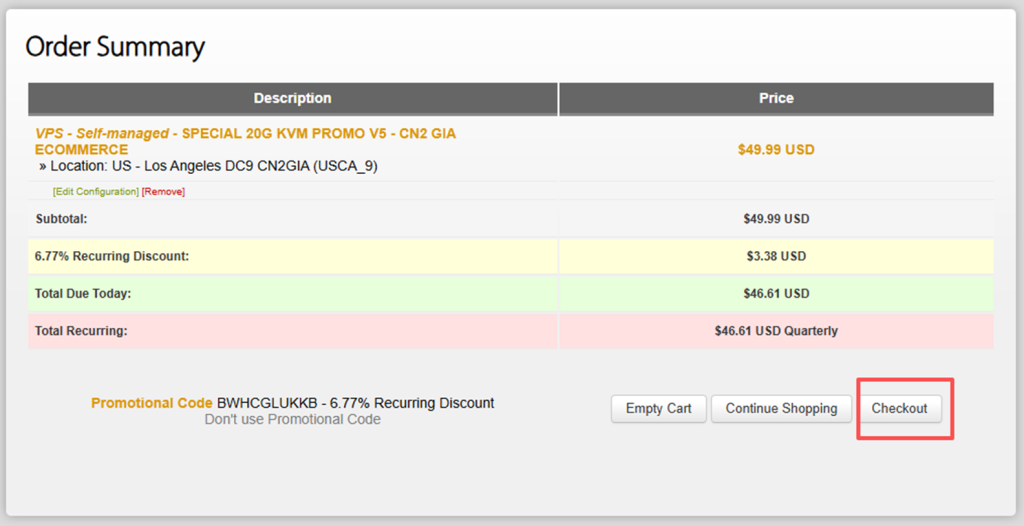This screenshot has width=1024, height=526.
Task: Click the Checkout button
Action: click(899, 408)
